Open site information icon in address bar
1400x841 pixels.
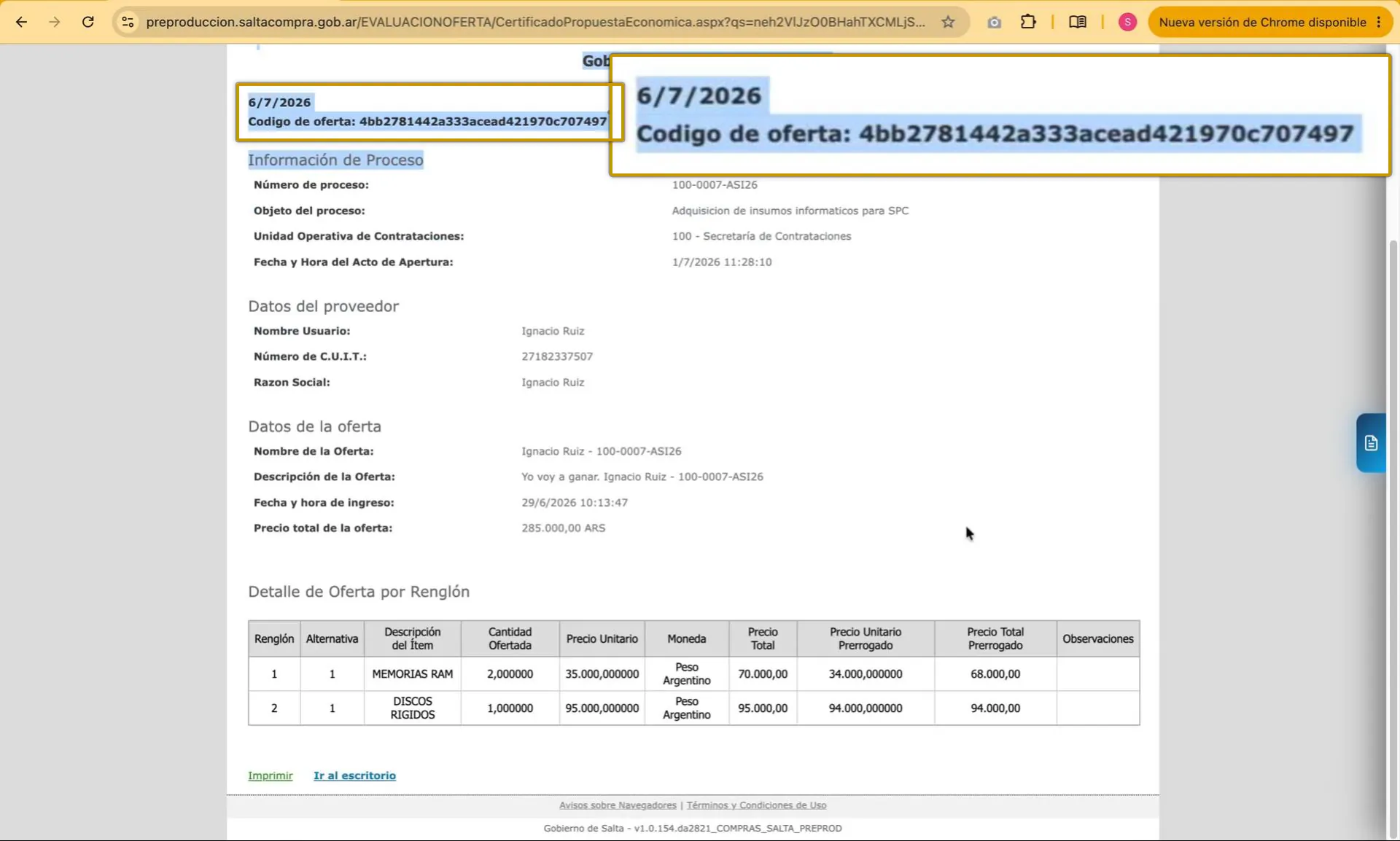coord(128,22)
